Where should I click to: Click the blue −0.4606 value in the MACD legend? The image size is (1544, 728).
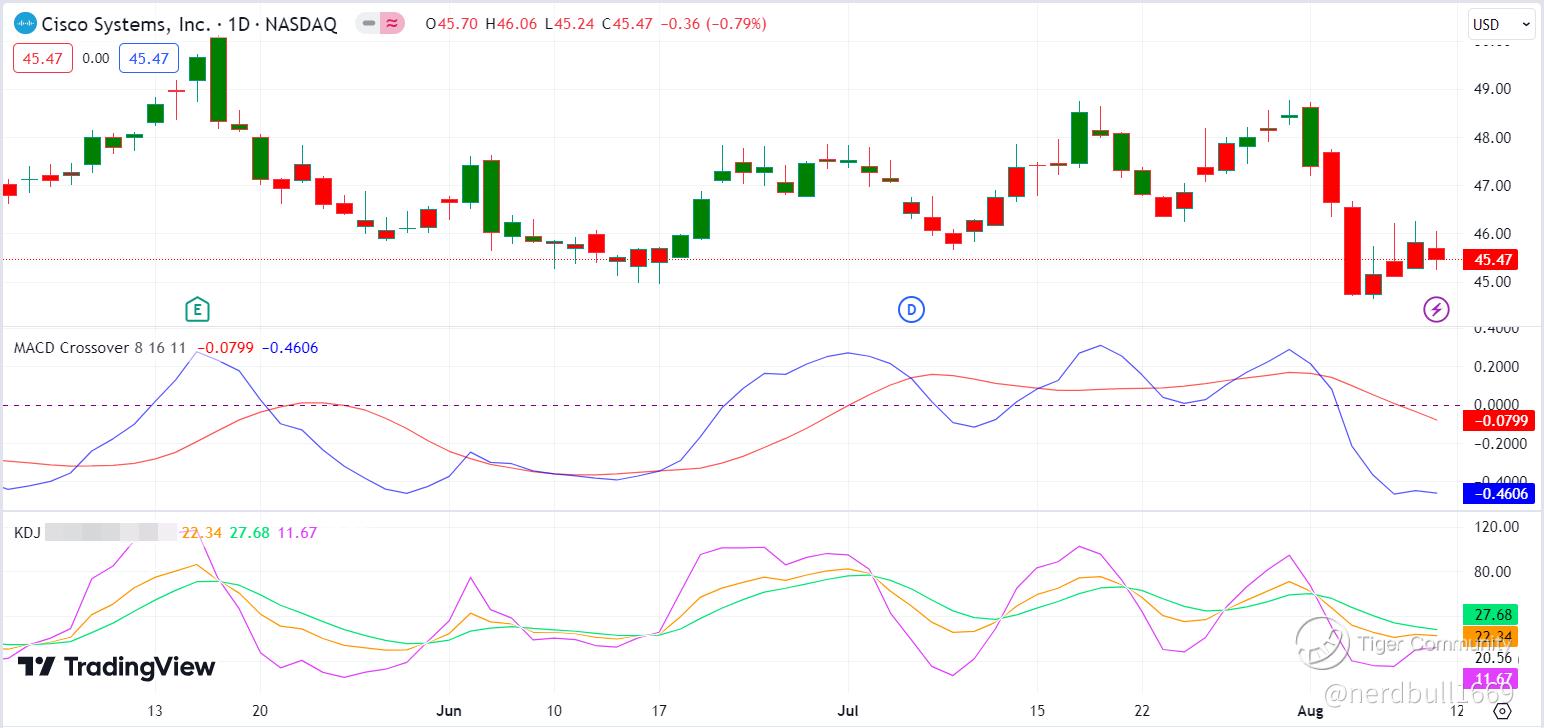coord(290,348)
